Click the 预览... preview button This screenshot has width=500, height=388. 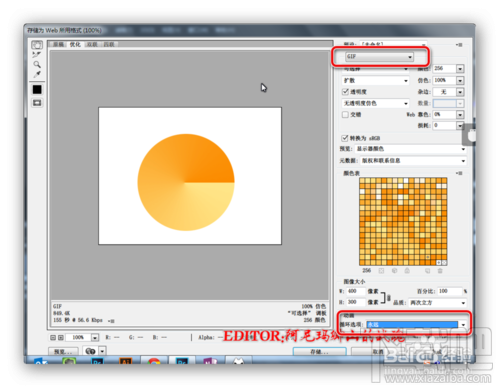(x=63, y=351)
